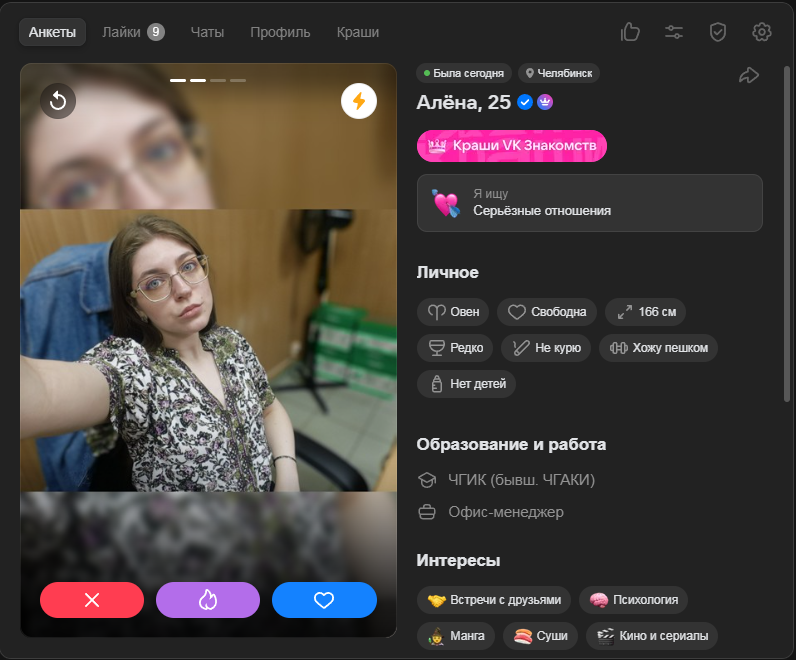796x660 pixels.
Task: Click the Была сегодня status badge
Action: pos(464,73)
